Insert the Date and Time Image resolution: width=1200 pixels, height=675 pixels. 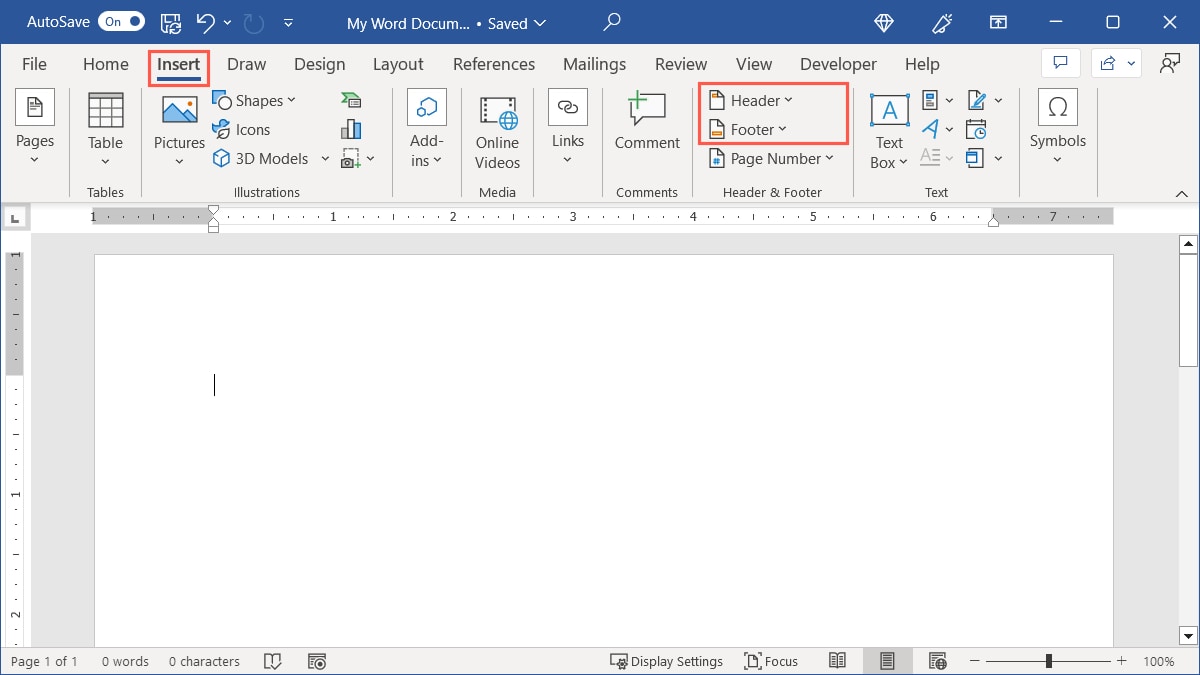pyautogui.click(x=976, y=128)
